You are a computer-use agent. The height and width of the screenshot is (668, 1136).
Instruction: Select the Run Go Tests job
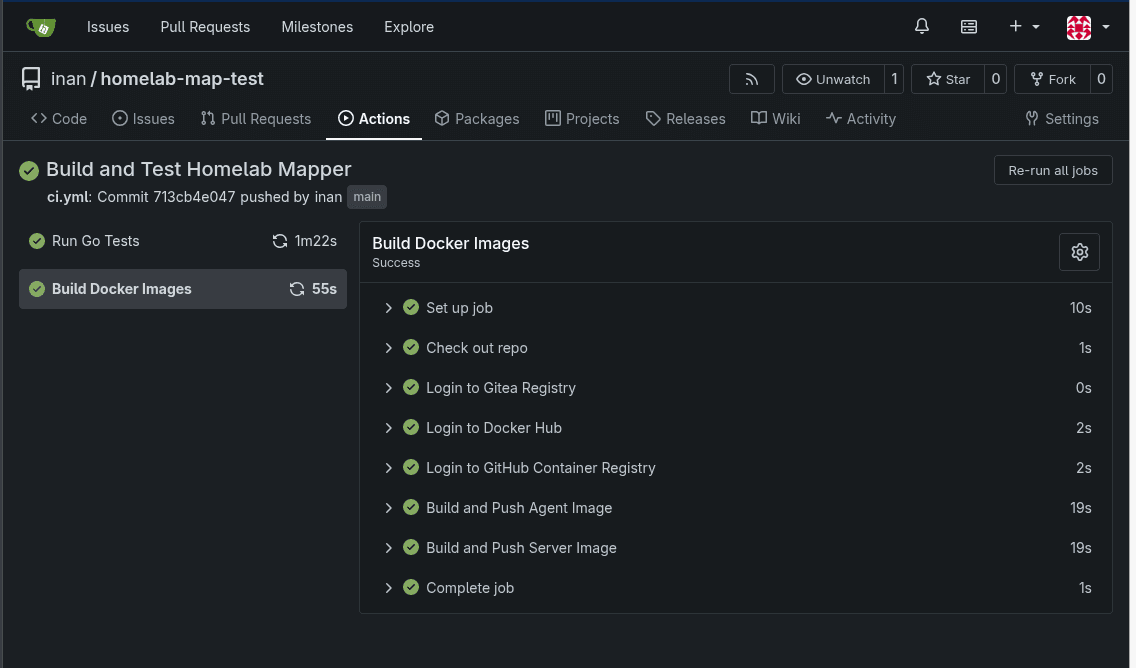(x=96, y=241)
